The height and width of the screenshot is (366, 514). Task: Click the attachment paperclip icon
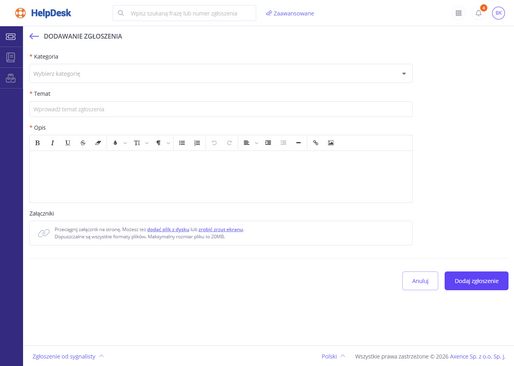[44, 233]
